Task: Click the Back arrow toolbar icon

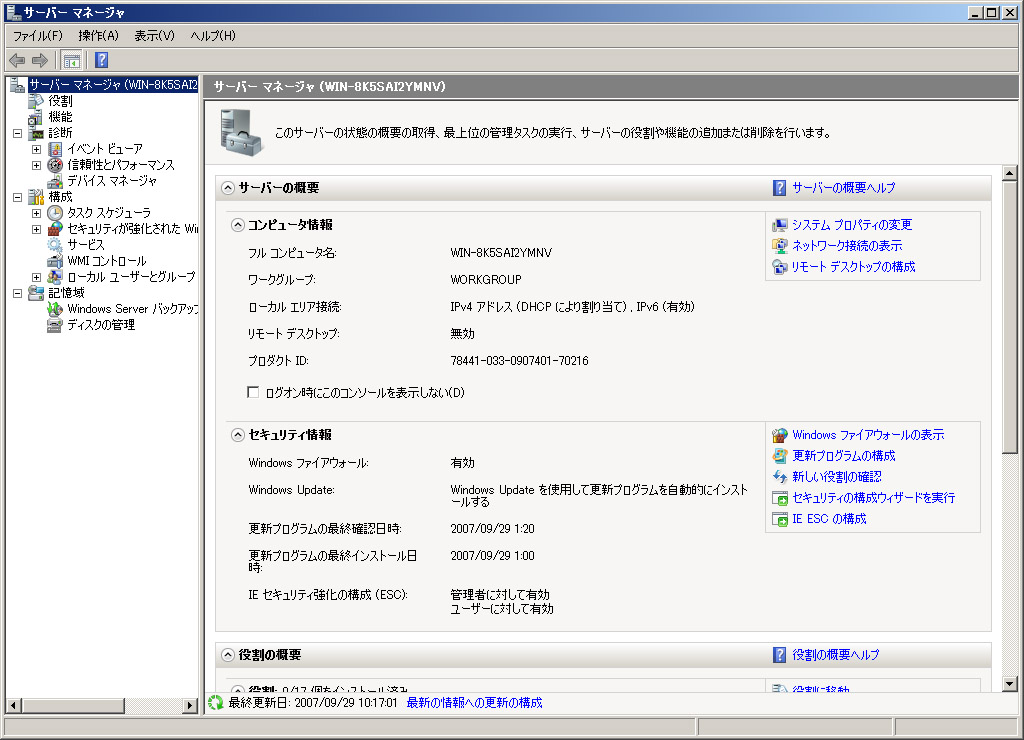Action: pyautogui.click(x=17, y=61)
